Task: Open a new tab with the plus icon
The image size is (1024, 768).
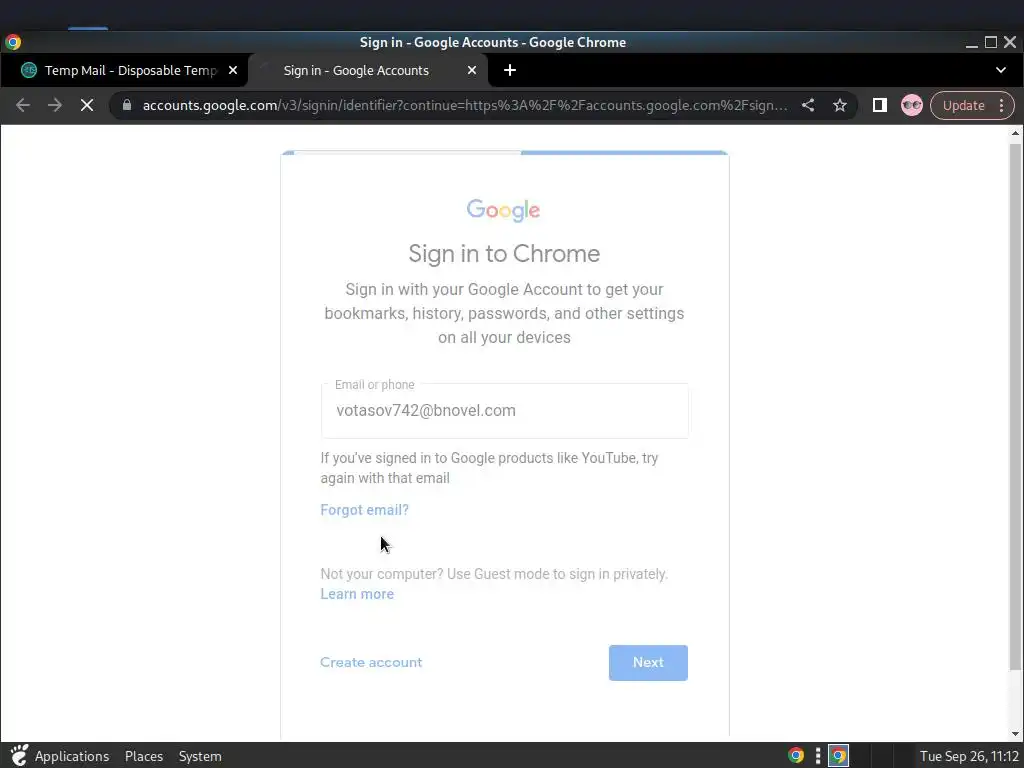Action: pyautogui.click(x=510, y=70)
